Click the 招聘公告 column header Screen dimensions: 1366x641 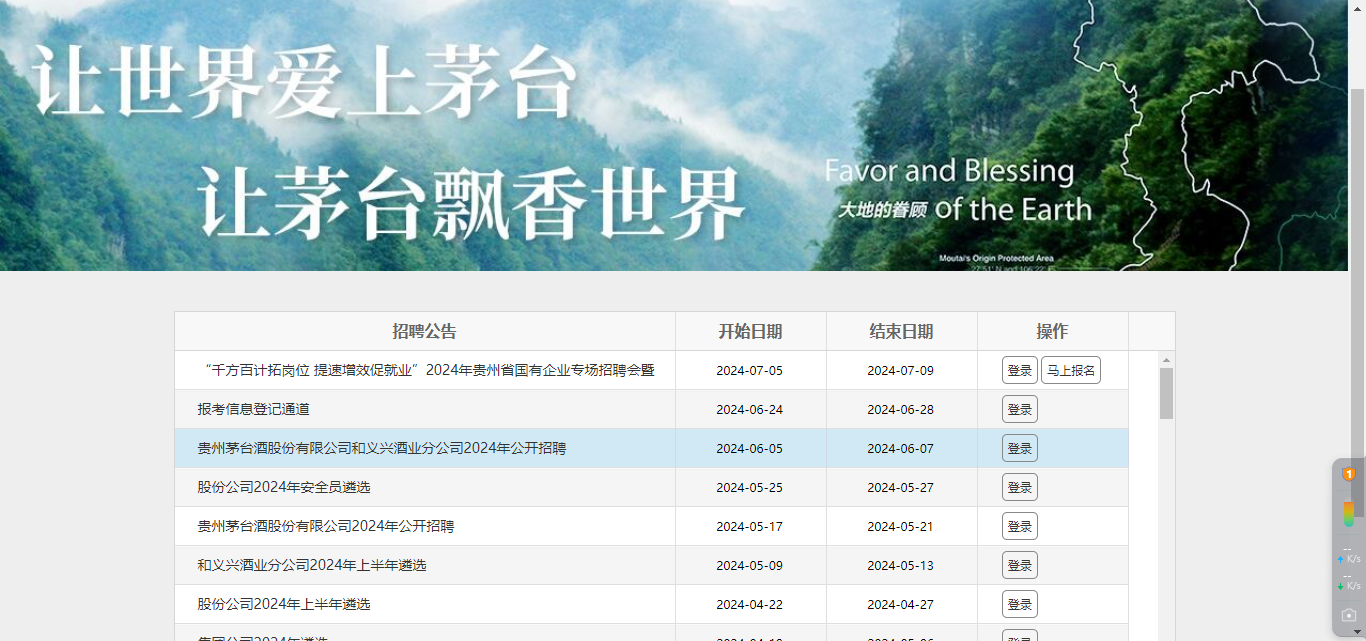[x=425, y=331]
